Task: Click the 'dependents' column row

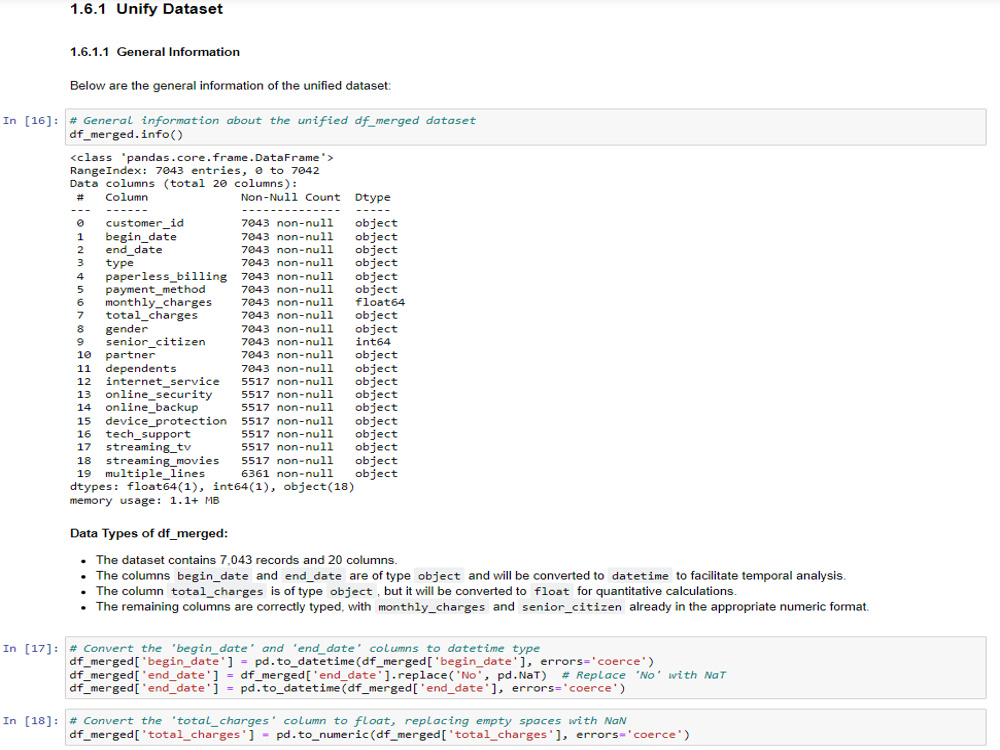Action: coord(237,369)
